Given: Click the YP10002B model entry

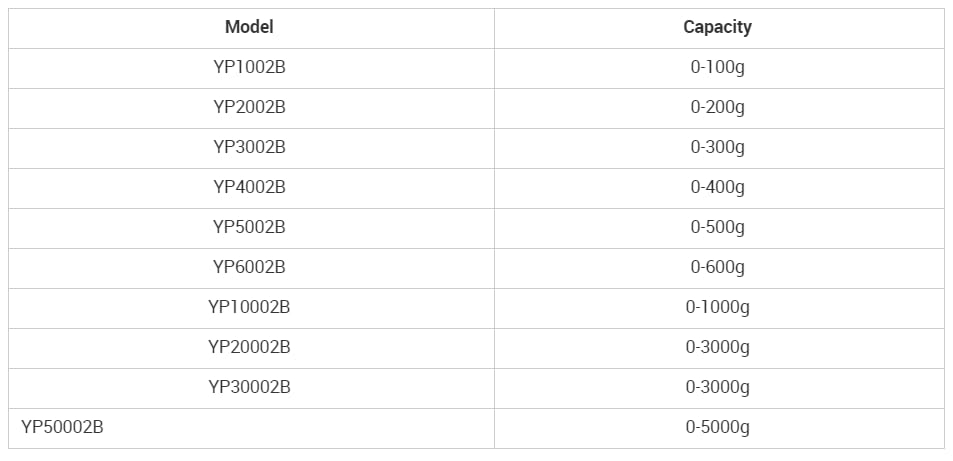Looking at the screenshot, I should coord(249,307).
